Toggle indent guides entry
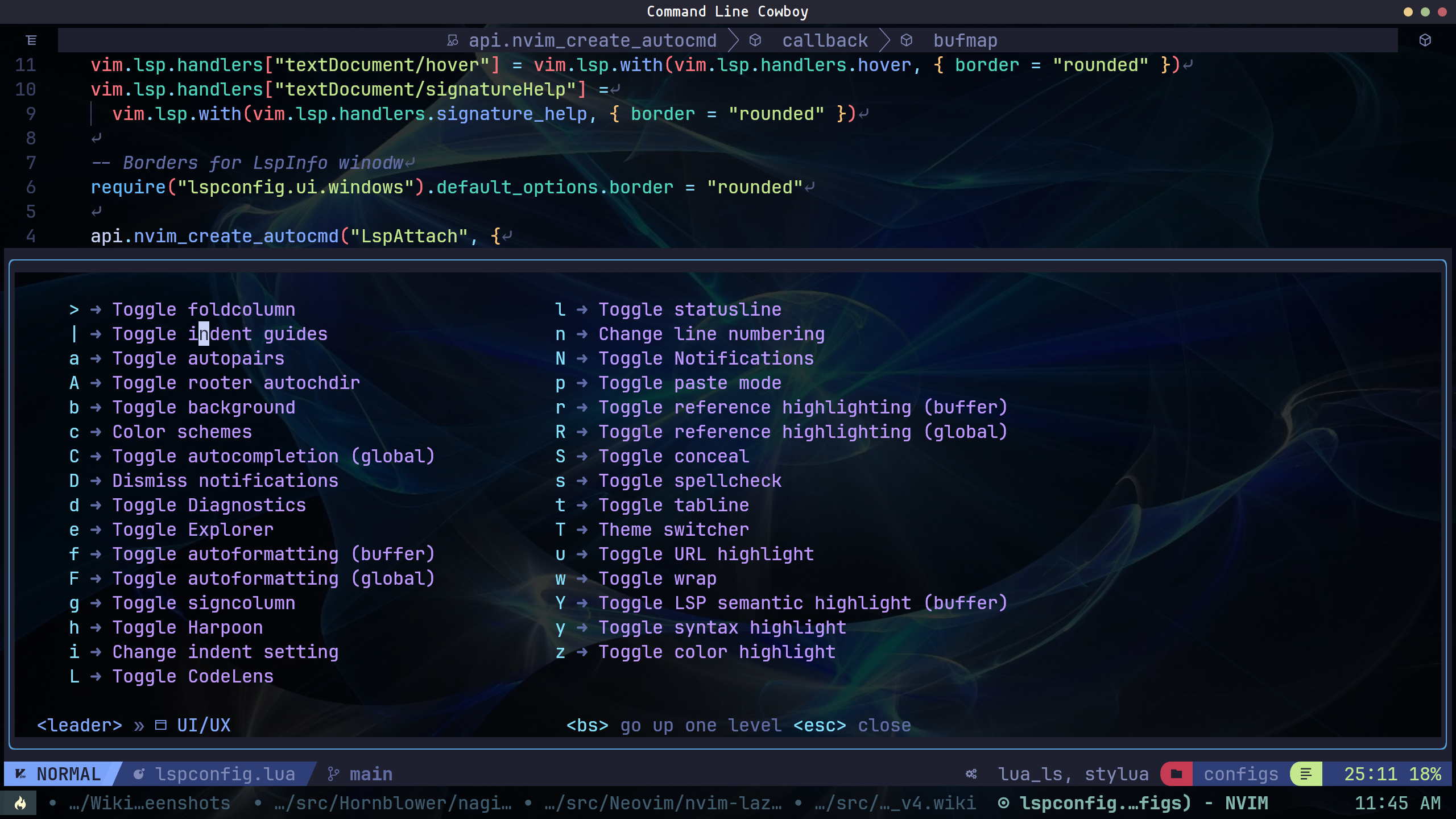 pyautogui.click(x=220, y=334)
